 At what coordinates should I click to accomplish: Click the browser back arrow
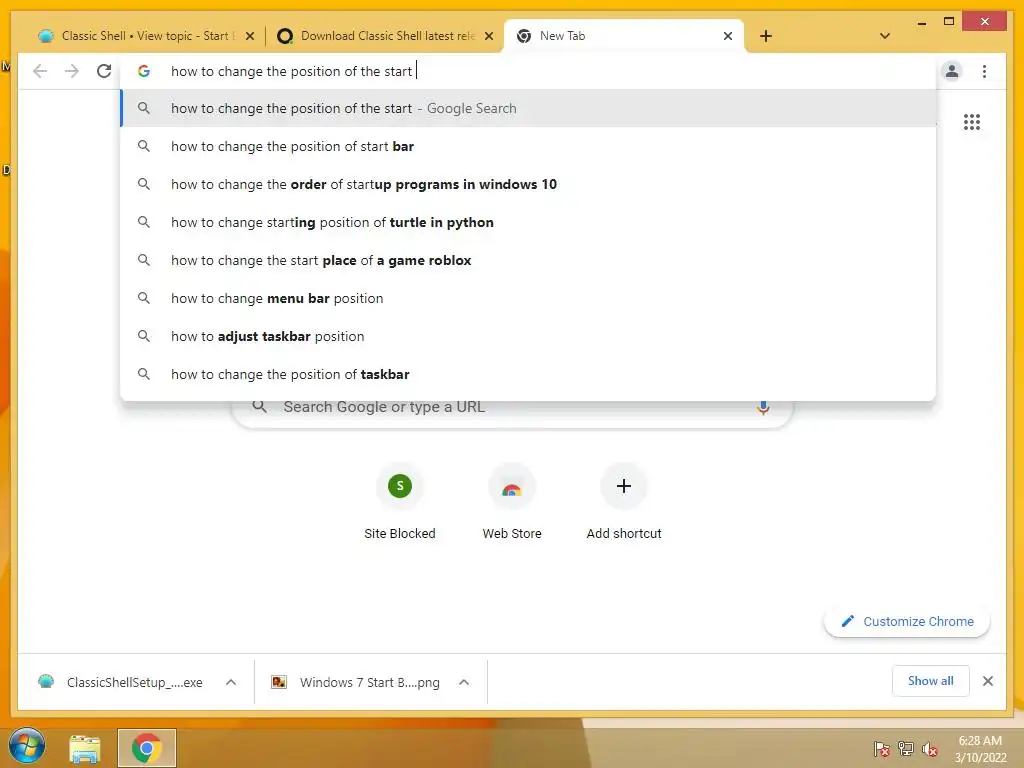[x=40, y=71]
